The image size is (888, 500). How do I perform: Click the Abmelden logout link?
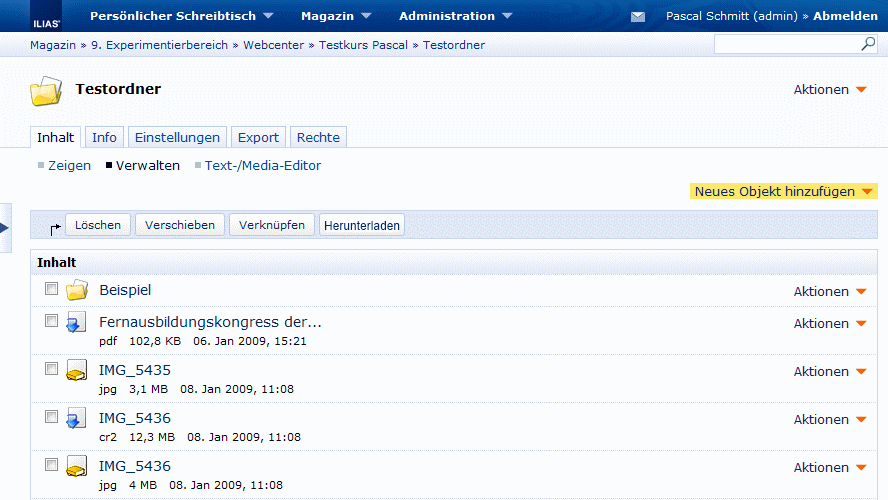tap(845, 16)
